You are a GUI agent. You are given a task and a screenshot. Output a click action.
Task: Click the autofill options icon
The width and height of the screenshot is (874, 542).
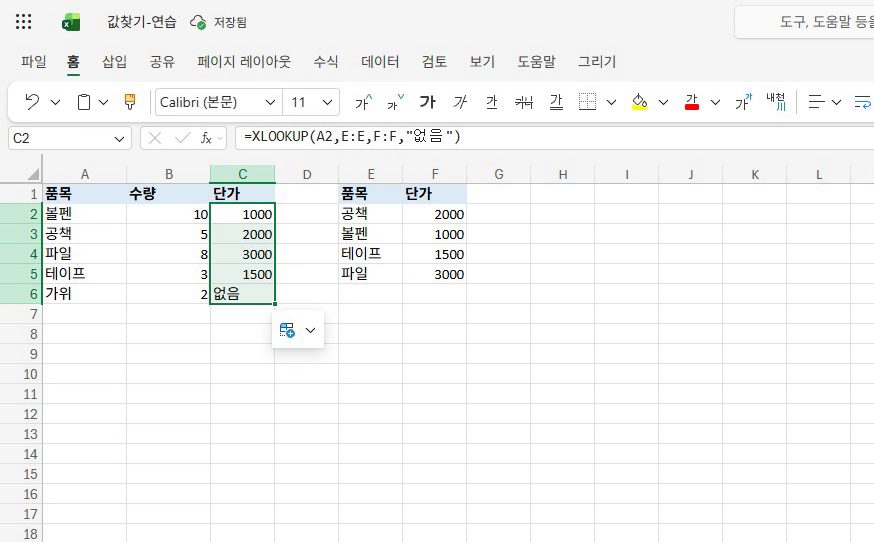pos(287,330)
